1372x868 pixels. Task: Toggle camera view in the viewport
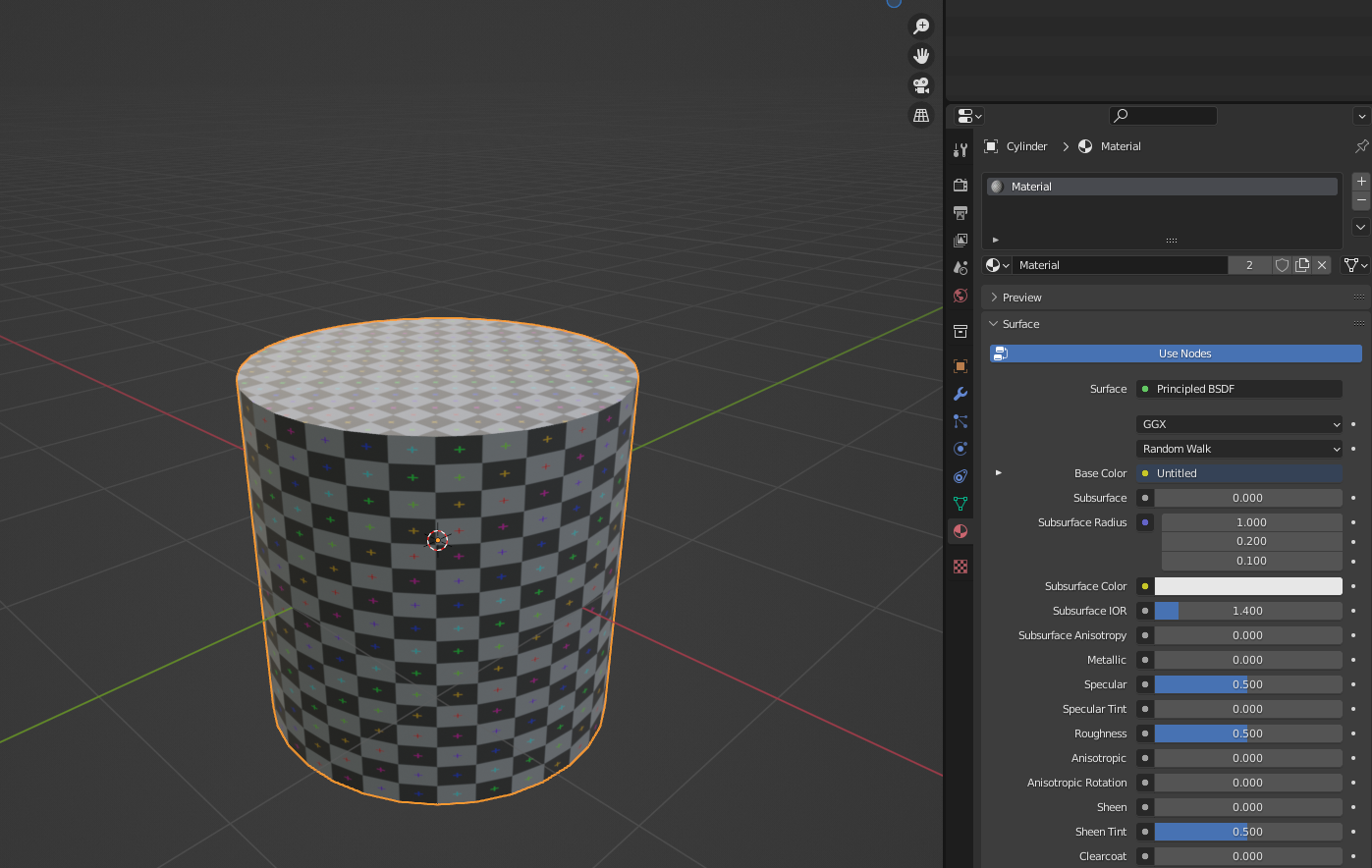(921, 85)
